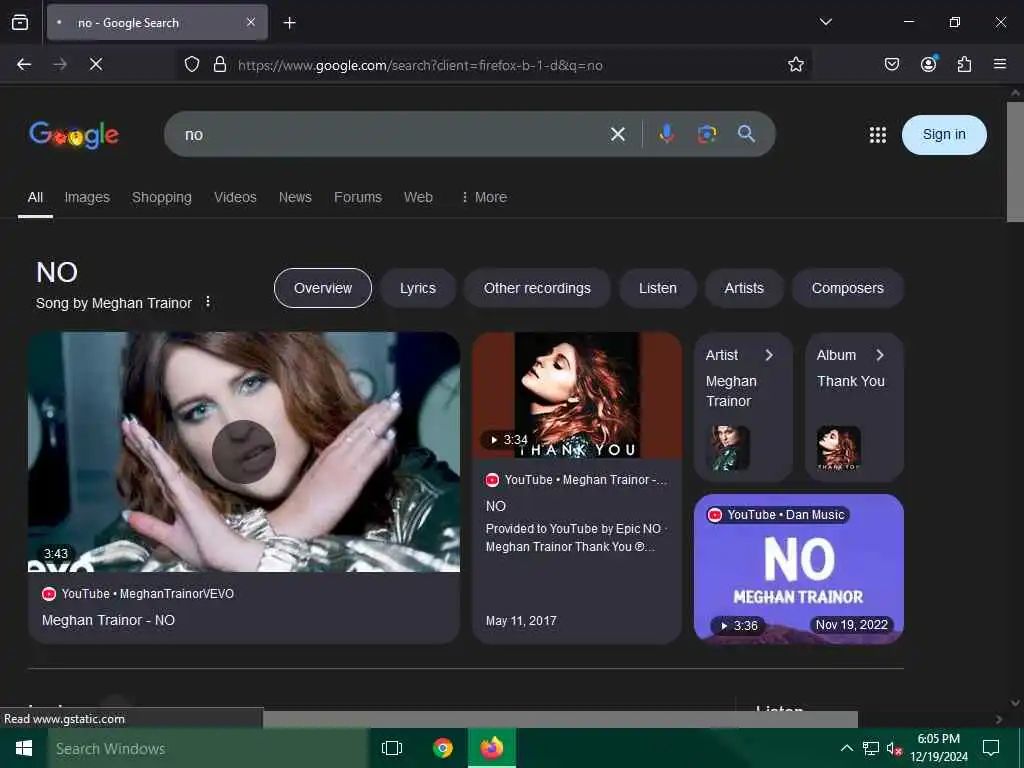
Task: Open 'Meghan Trainor - NO' video title link
Action: click(108, 620)
